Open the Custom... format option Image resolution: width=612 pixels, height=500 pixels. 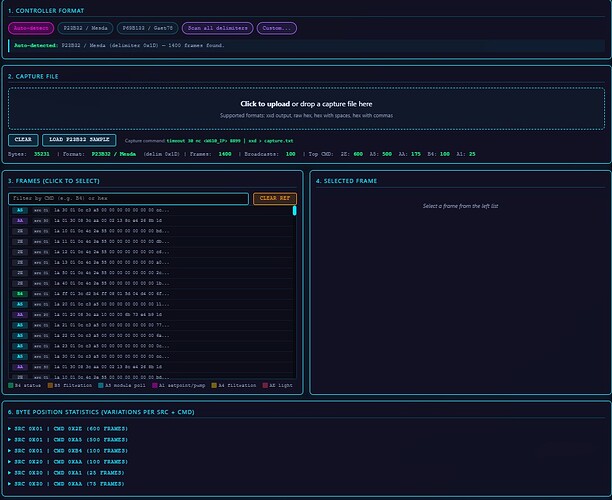click(277, 28)
